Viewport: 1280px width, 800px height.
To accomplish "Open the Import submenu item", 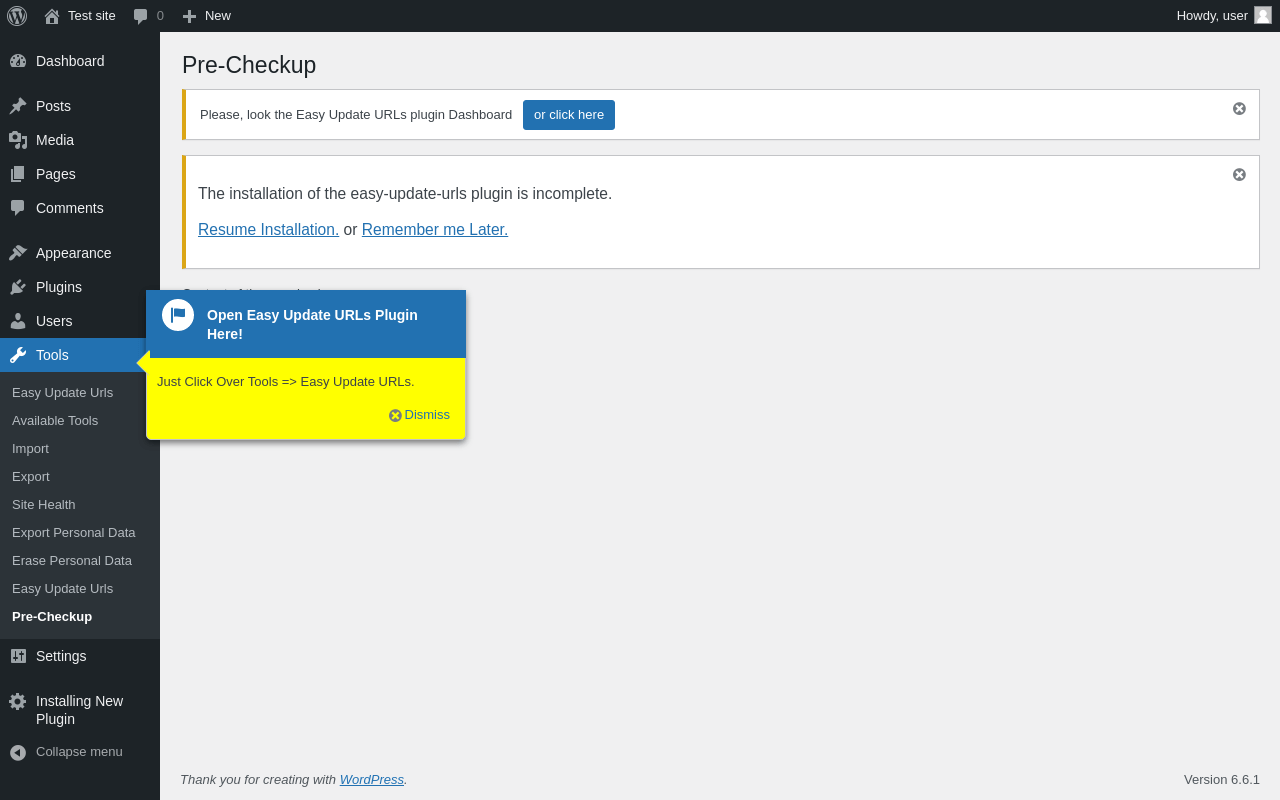I will click(30, 449).
